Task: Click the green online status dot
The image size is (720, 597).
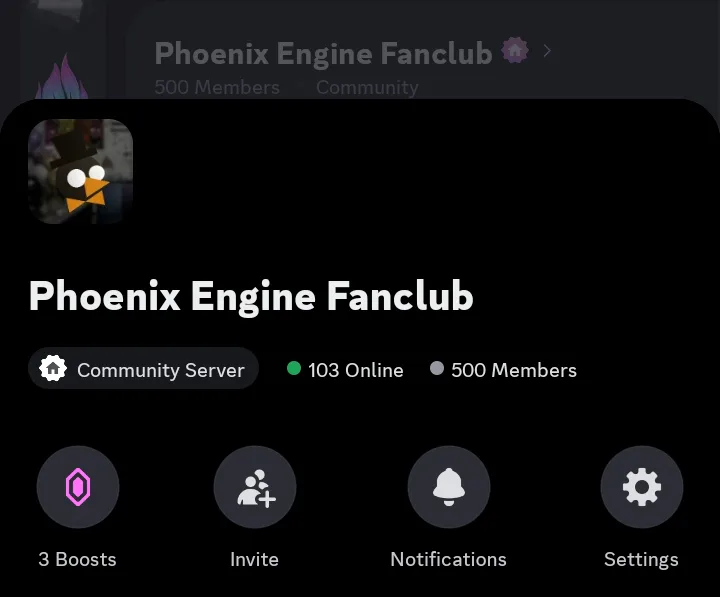Action: (x=294, y=368)
